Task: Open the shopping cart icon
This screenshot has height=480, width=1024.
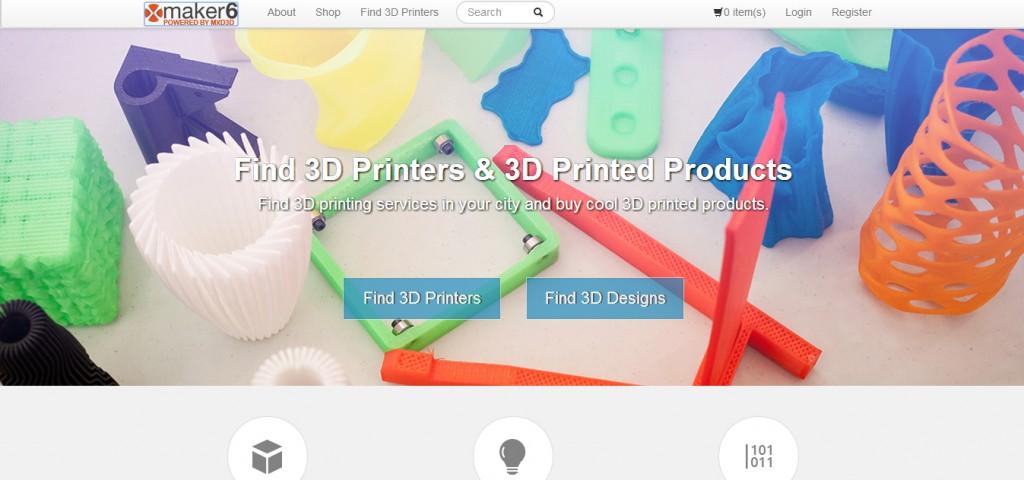Action: point(718,12)
